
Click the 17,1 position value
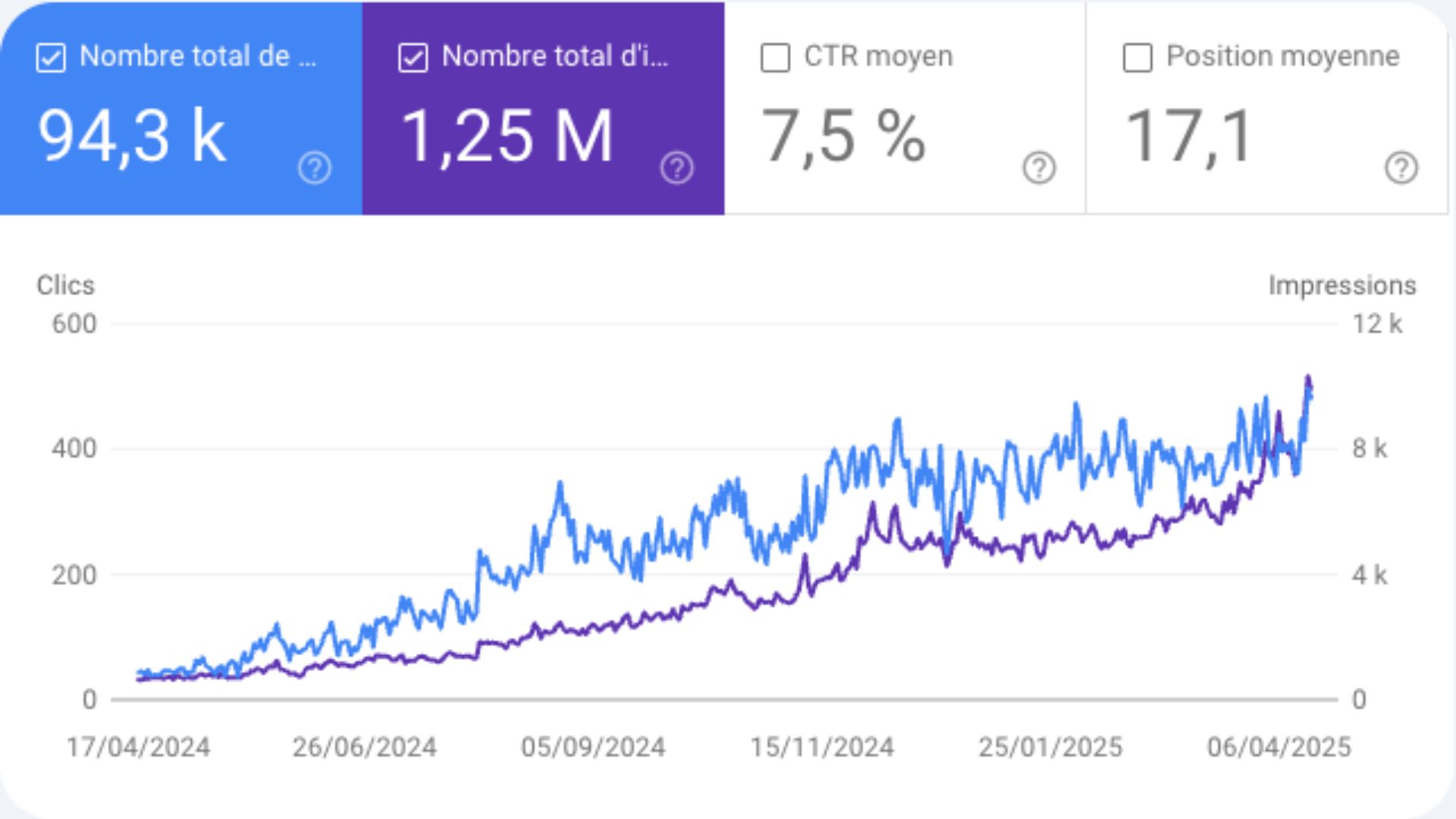point(1188,136)
